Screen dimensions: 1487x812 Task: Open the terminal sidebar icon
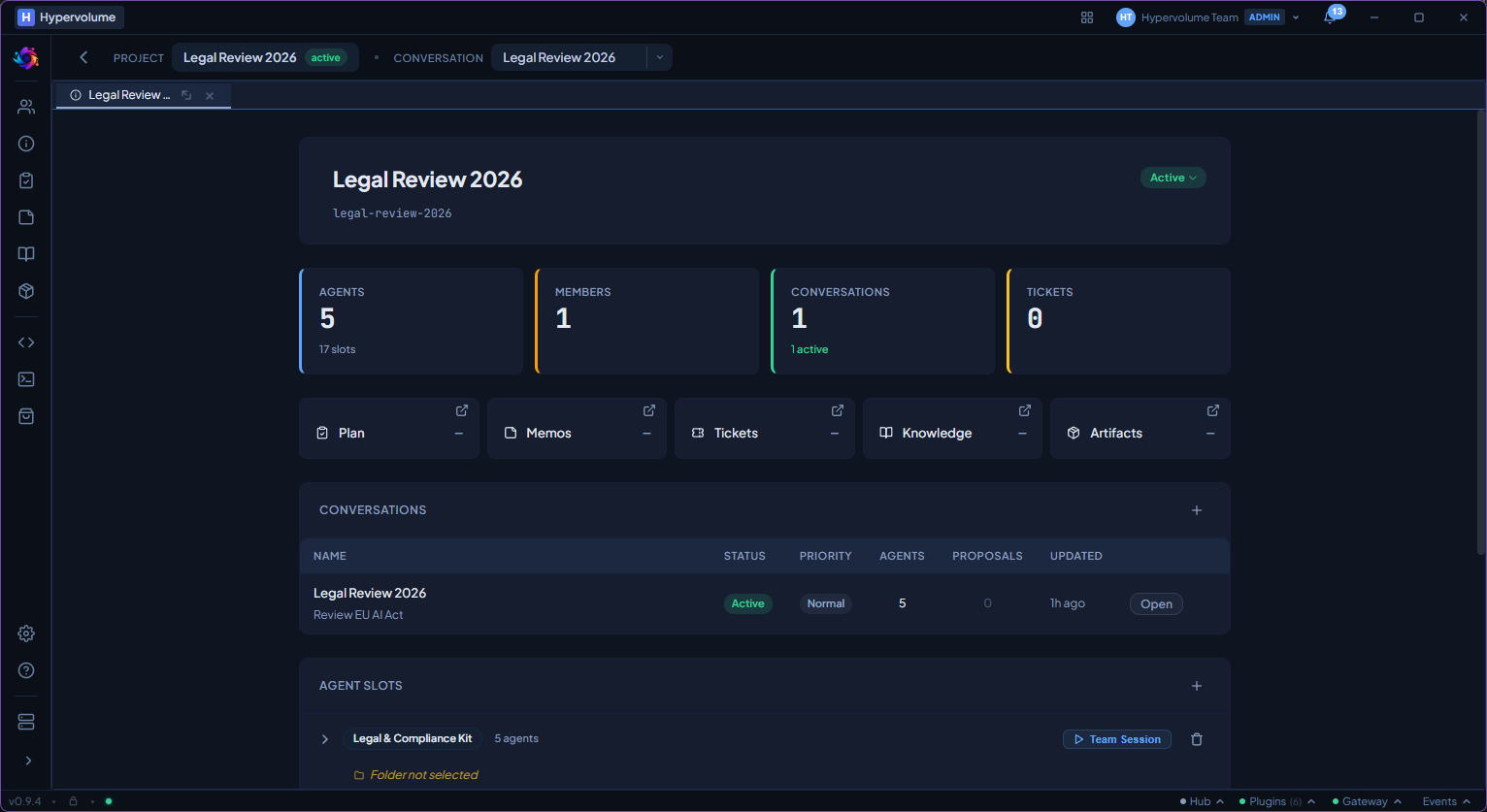click(x=26, y=379)
